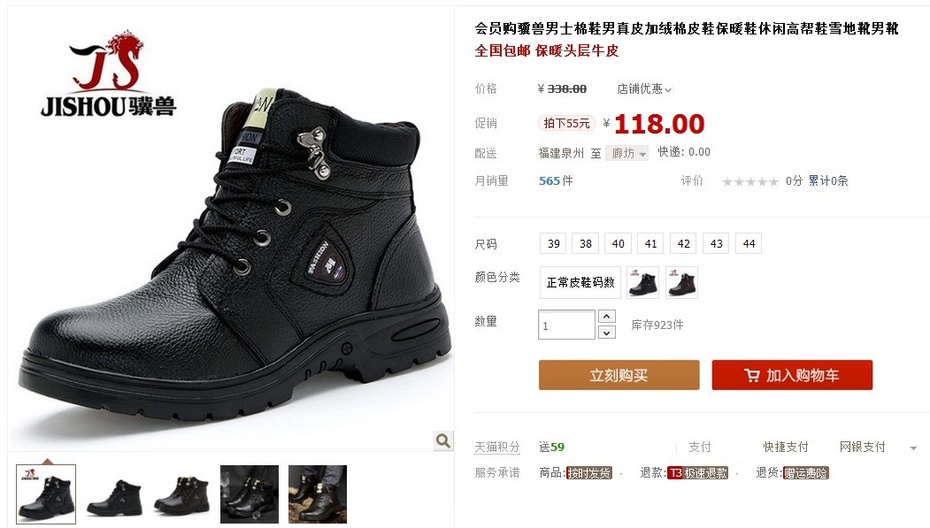Increase quantity with the up arrow
This screenshot has height=528, width=930.
point(606,316)
